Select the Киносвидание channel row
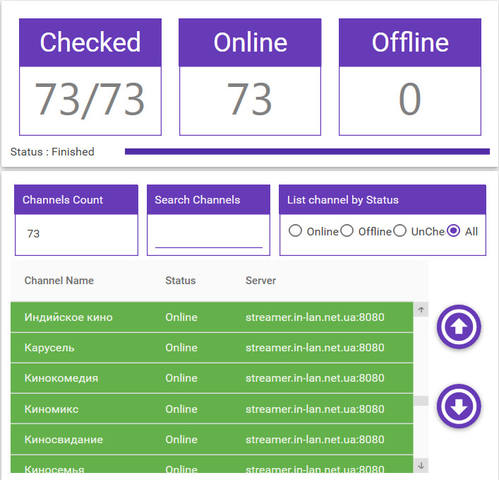 click(x=212, y=440)
